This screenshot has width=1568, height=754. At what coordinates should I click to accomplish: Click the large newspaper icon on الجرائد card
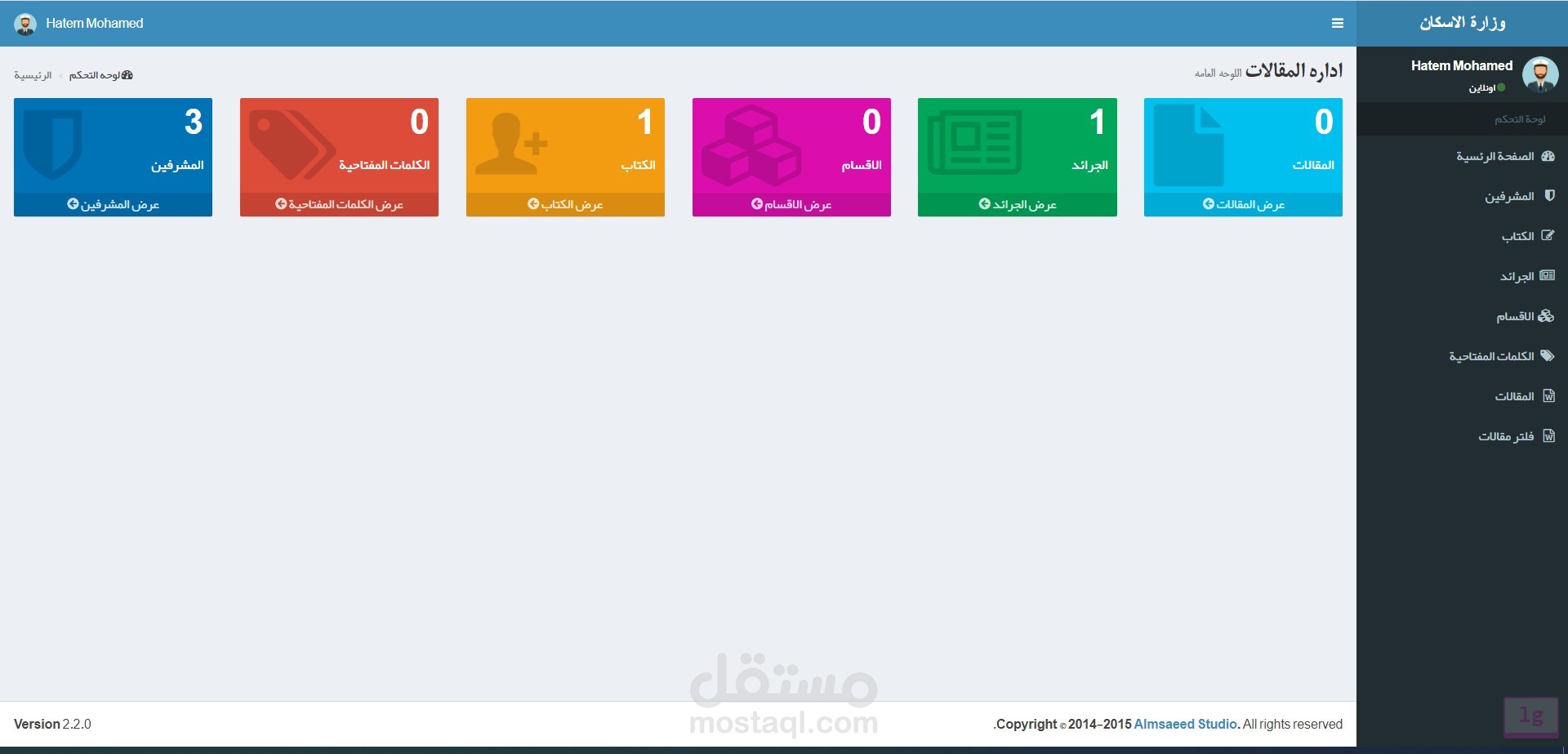tap(975, 143)
